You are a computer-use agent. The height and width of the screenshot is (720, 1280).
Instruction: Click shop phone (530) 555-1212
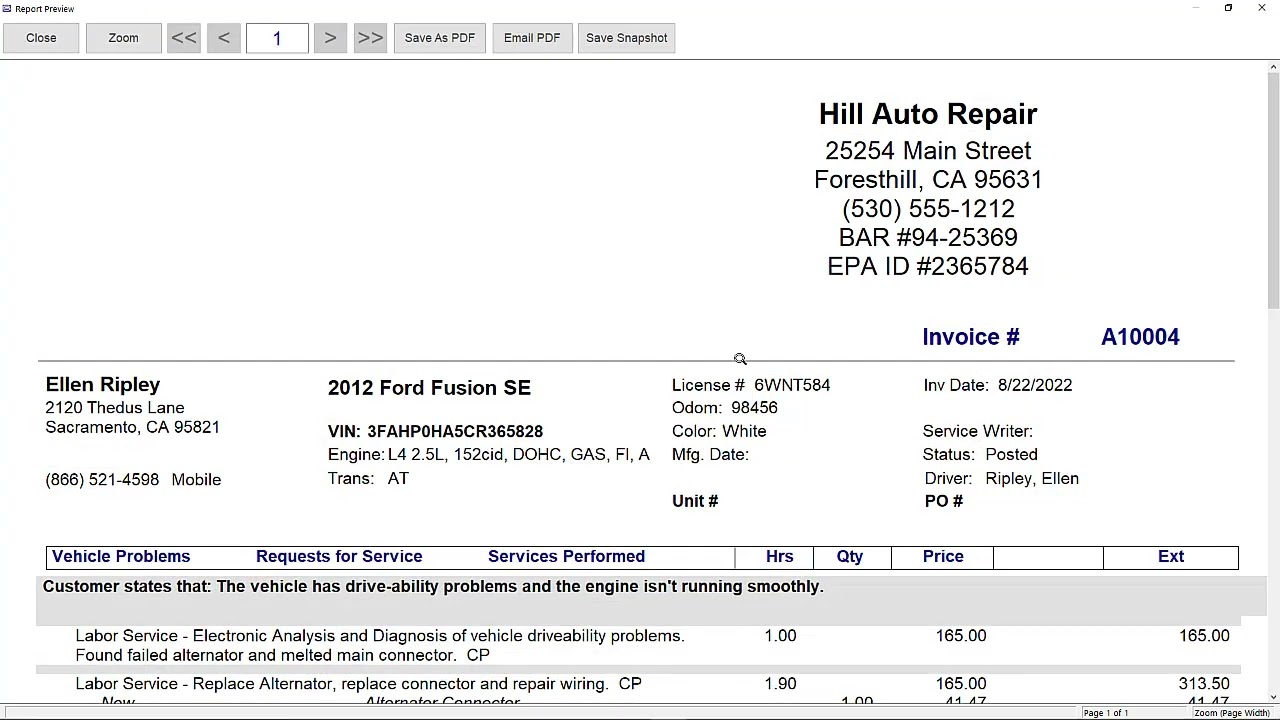pos(928,209)
